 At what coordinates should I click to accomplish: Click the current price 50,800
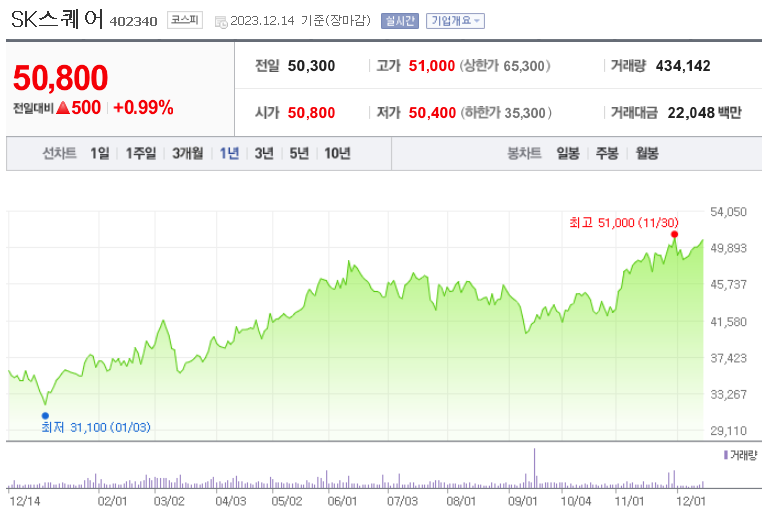[x=61, y=78]
